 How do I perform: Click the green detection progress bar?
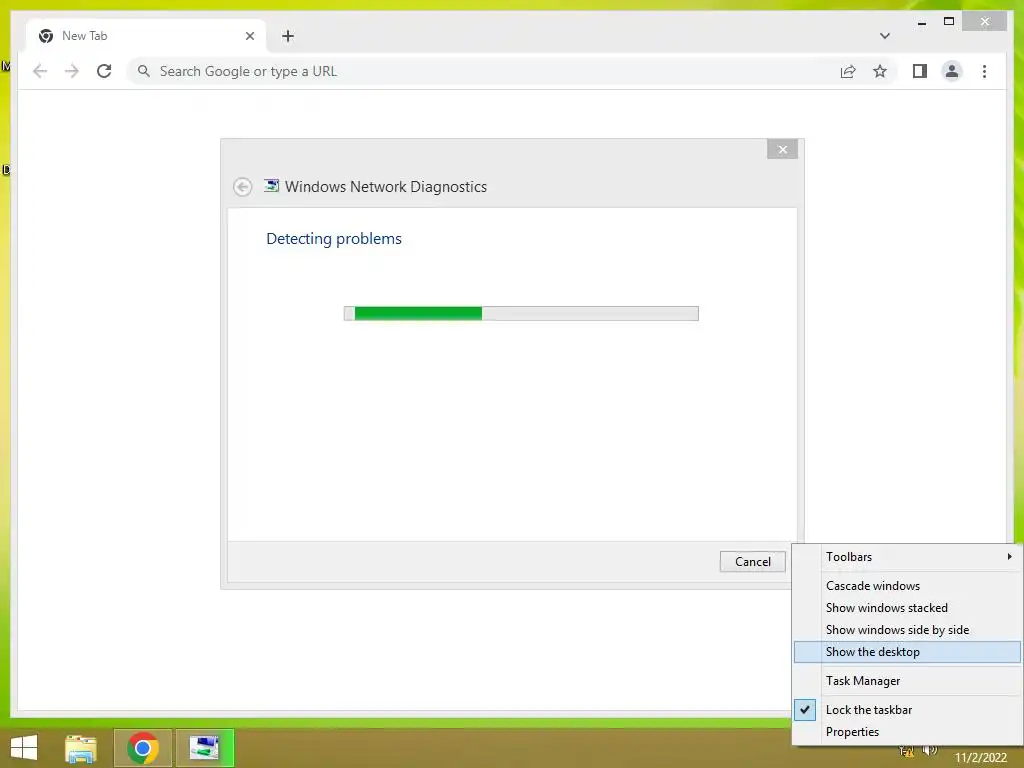pos(521,313)
